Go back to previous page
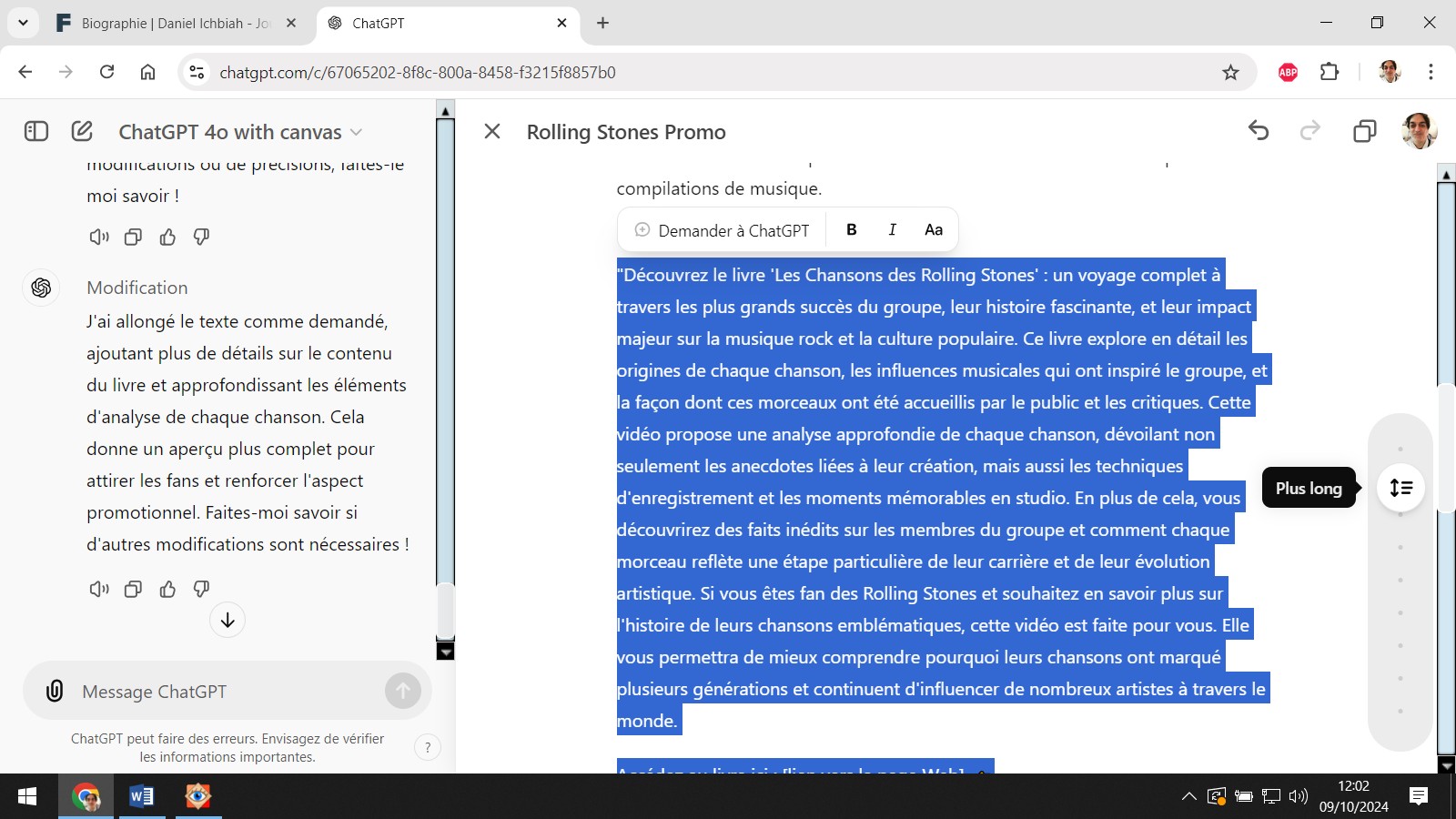Screen dimensions: 1456x819 point(25,72)
